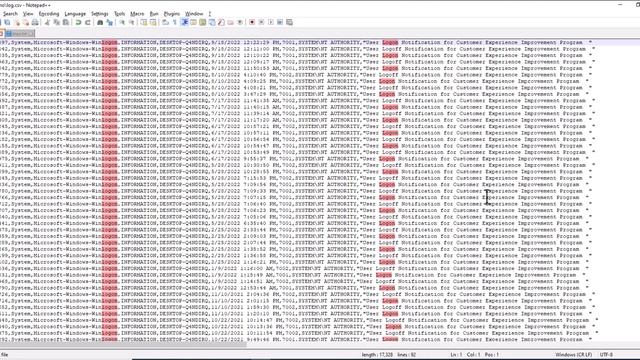Click the UTF-8 encoding status field

click(606, 355)
